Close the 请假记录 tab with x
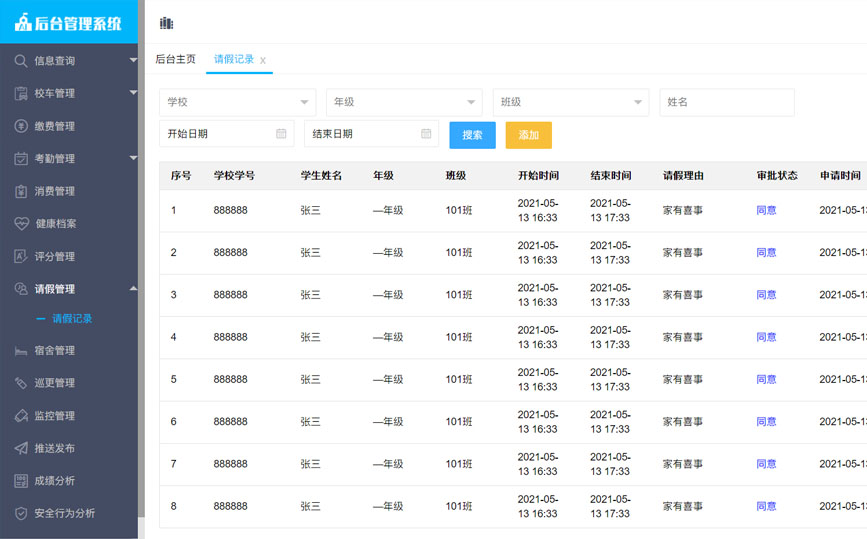 click(x=263, y=60)
